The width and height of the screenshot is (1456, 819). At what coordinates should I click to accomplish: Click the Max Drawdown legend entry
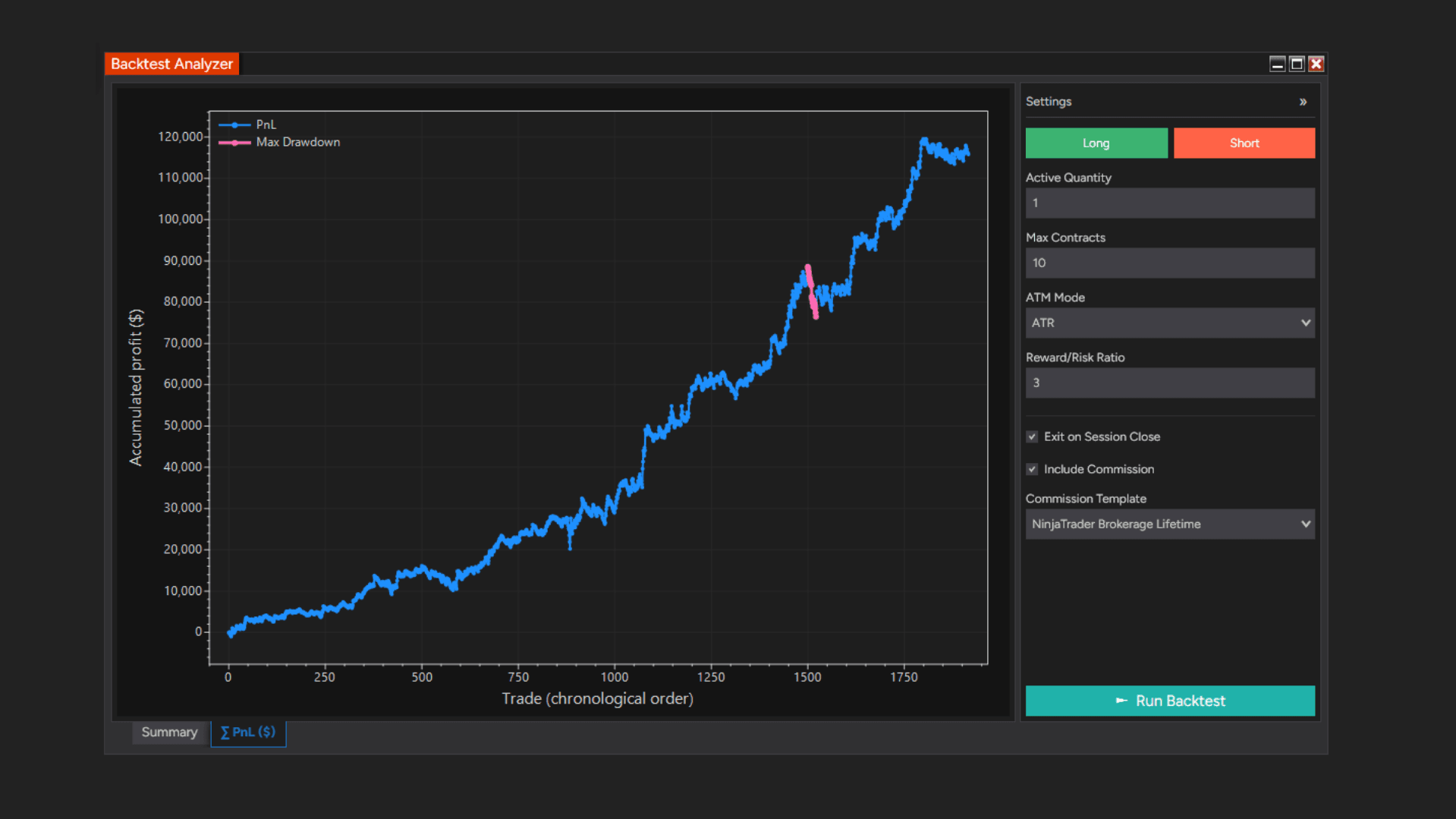(279, 142)
